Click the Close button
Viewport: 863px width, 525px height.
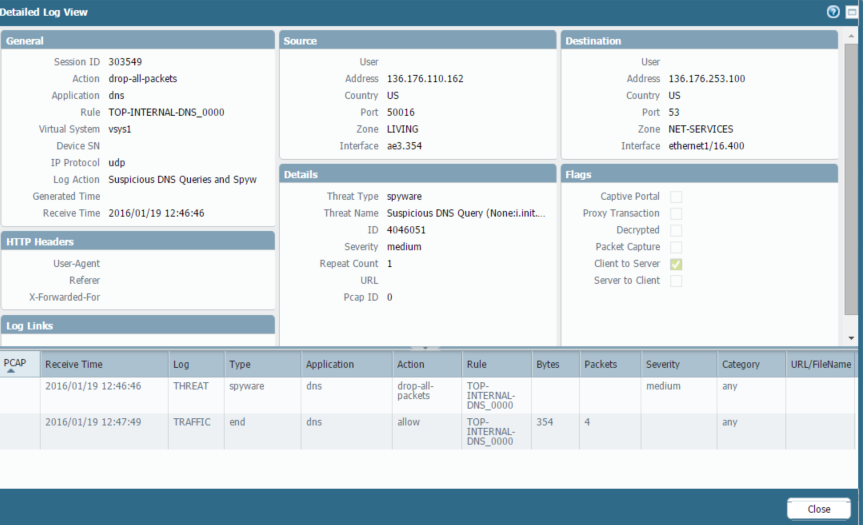(x=818, y=509)
